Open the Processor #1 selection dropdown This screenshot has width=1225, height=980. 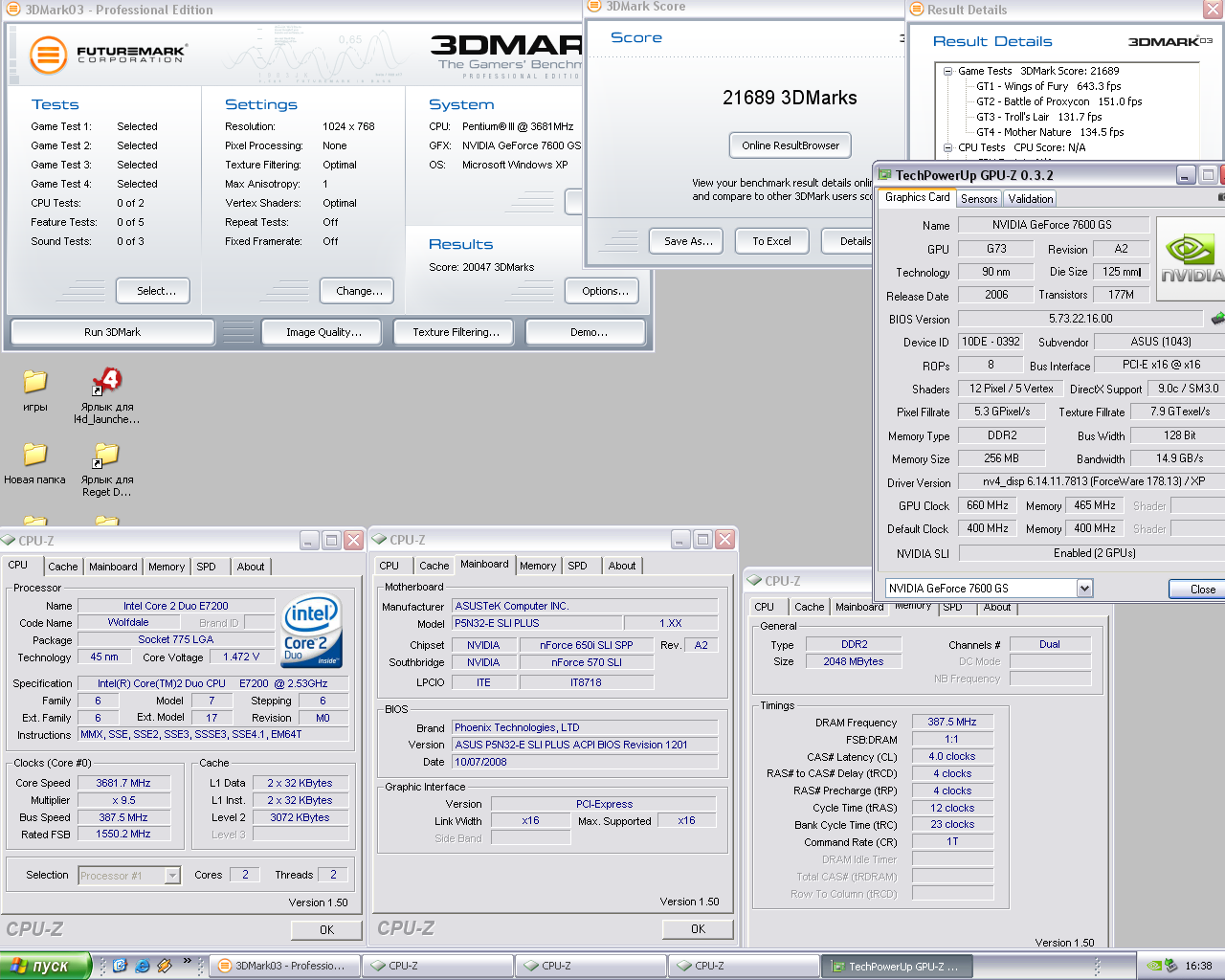172,875
